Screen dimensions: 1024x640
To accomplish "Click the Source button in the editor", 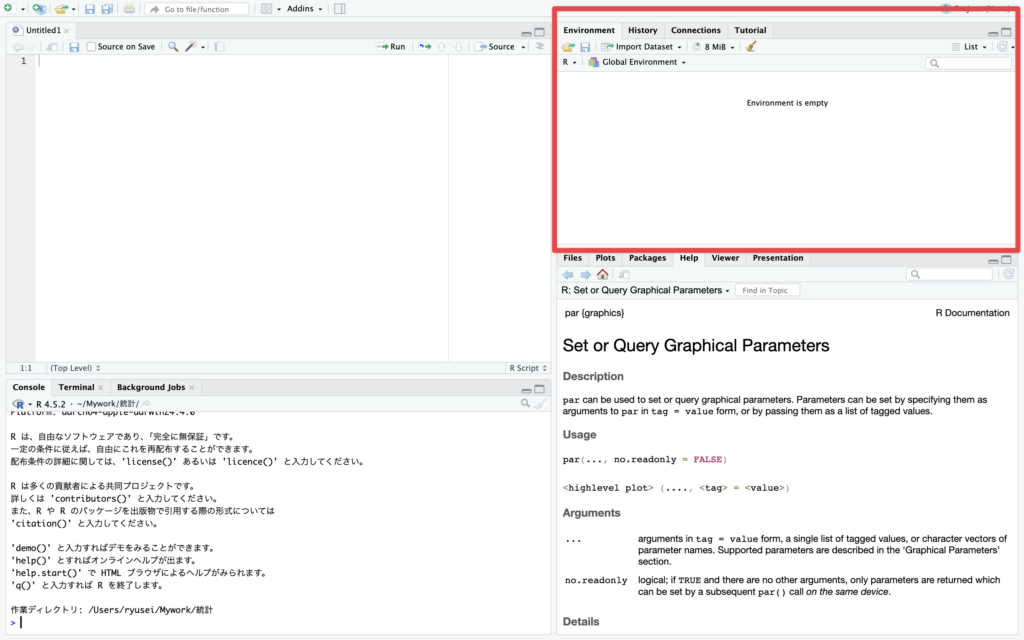I will pos(496,47).
